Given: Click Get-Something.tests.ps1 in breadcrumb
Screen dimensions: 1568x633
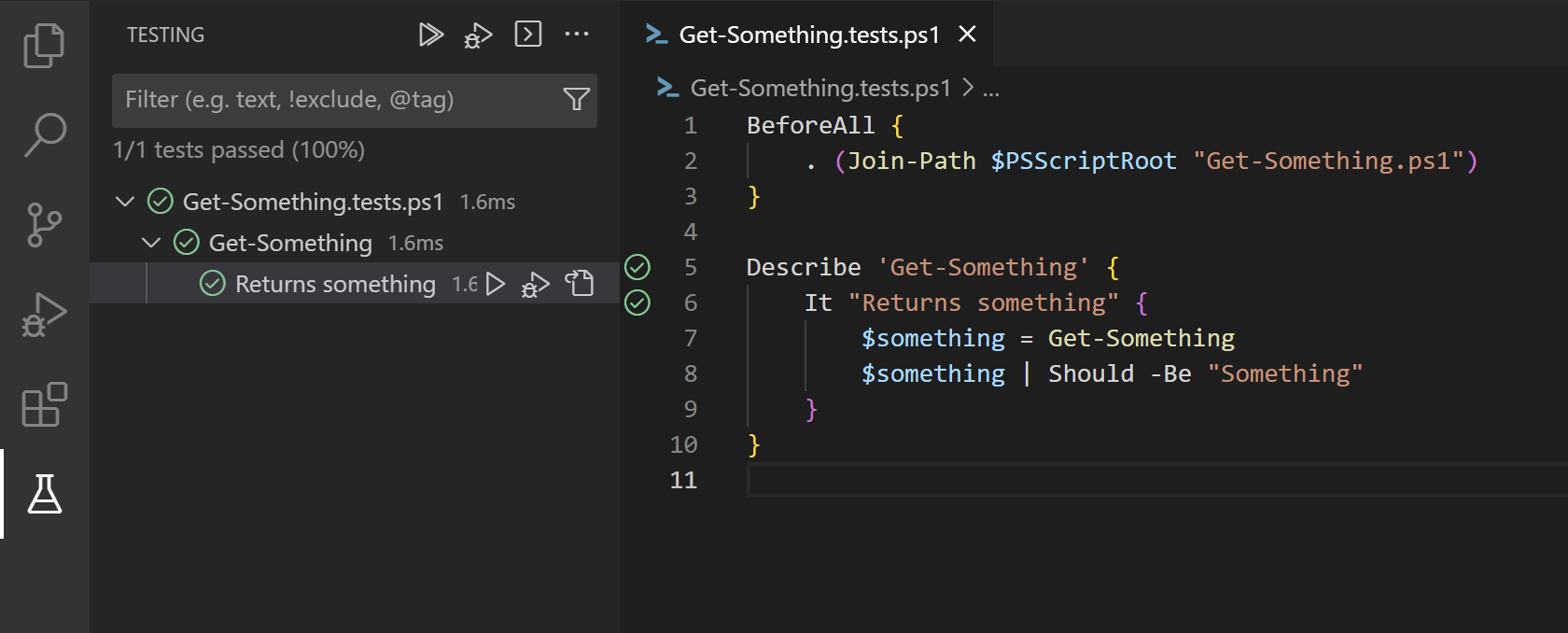Looking at the screenshot, I should tap(820, 88).
